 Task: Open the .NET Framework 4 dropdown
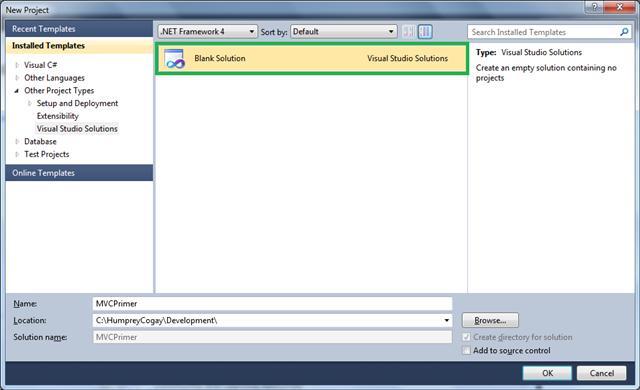click(208, 31)
